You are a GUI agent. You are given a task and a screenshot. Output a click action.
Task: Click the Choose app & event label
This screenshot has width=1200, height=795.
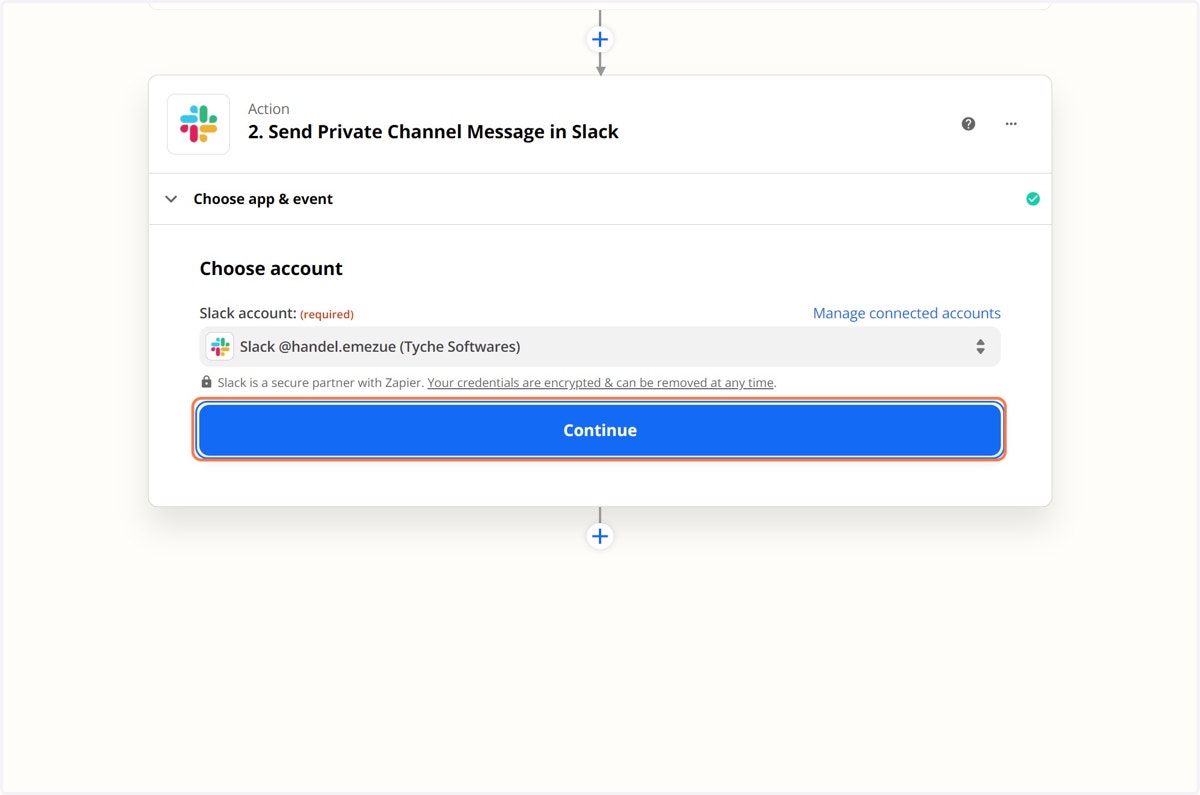263,199
